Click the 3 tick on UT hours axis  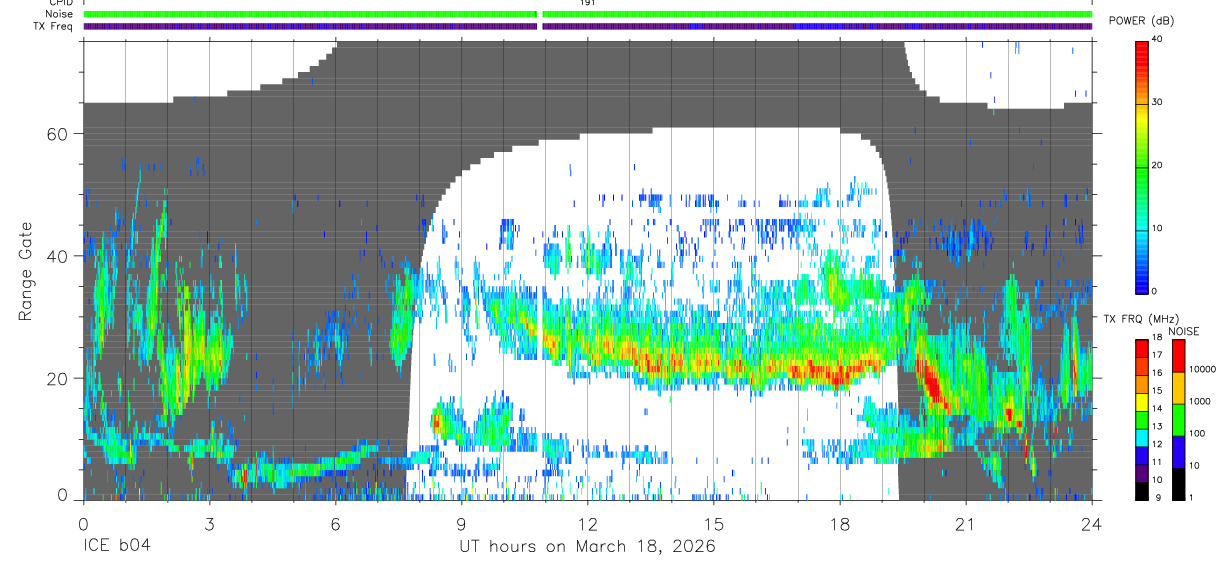[x=209, y=523]
